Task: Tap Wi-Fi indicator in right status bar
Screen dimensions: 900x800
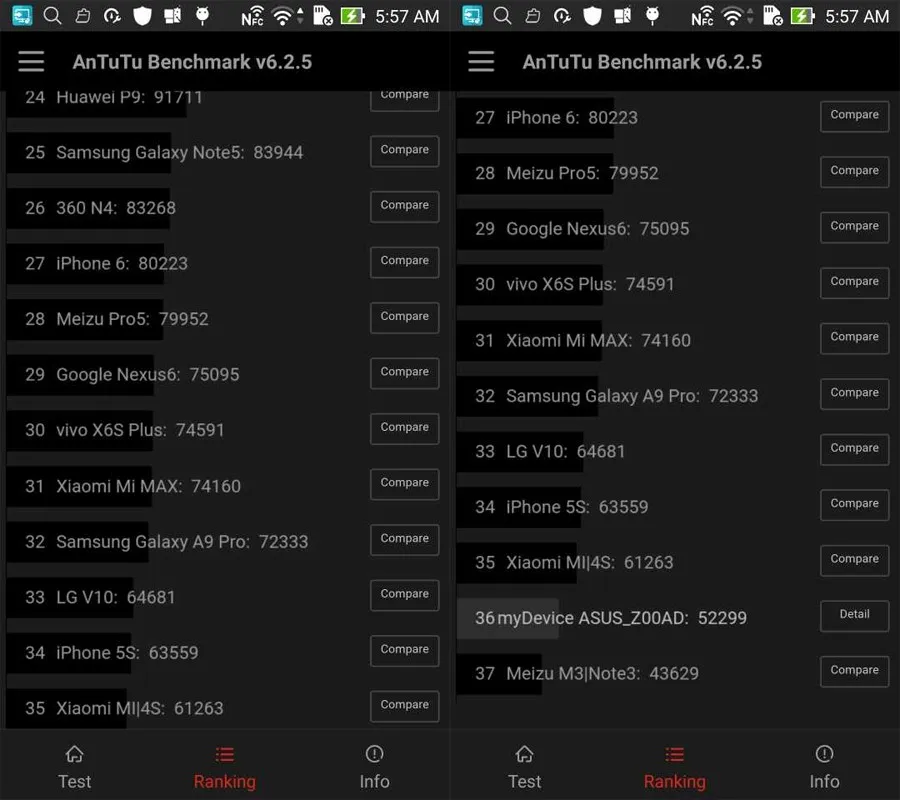Action: (x=732, y=16)
